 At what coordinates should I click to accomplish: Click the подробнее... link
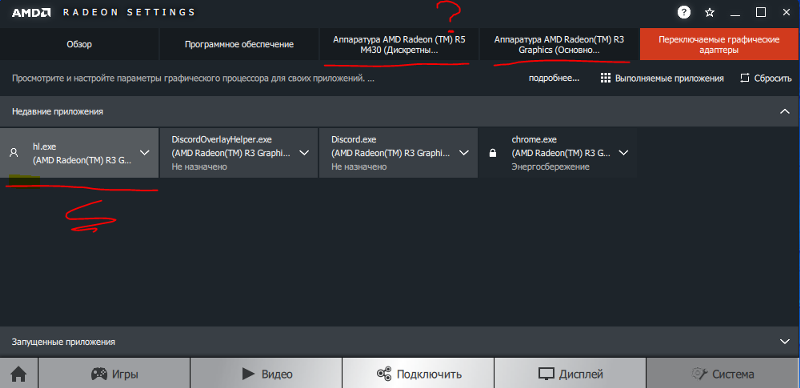[554, 79]
